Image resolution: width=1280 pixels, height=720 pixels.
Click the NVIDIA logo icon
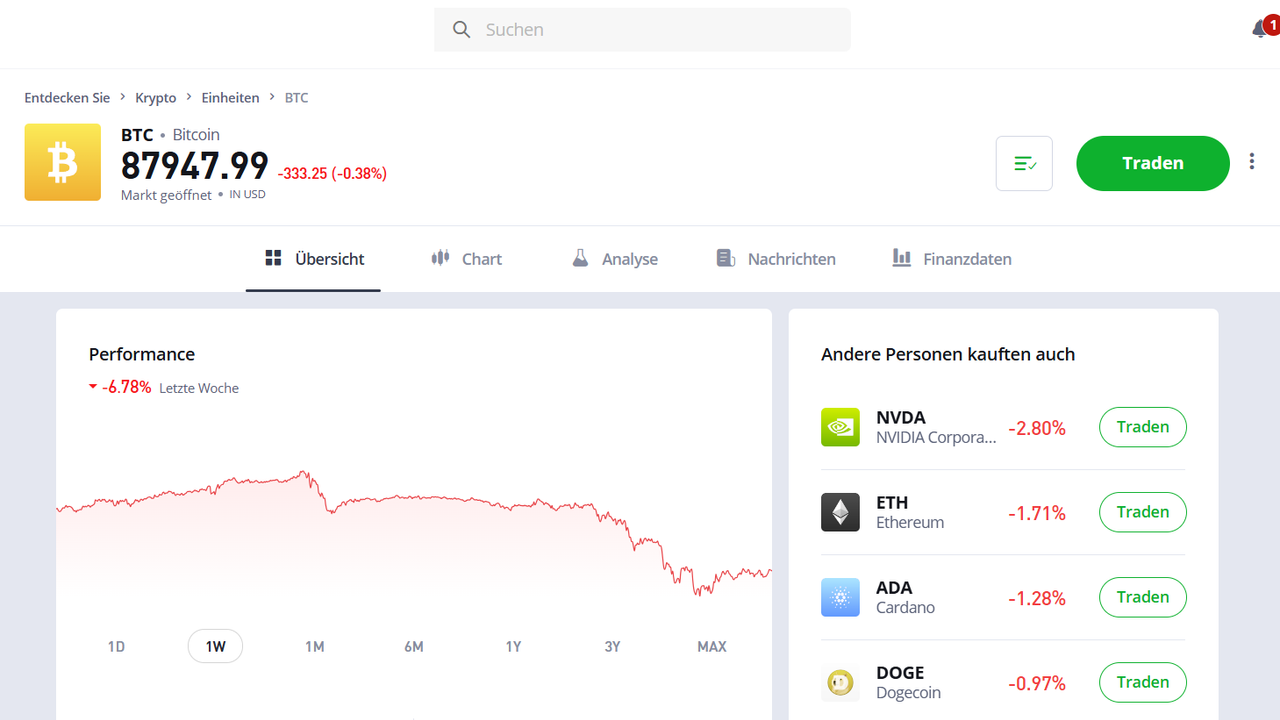840,427
